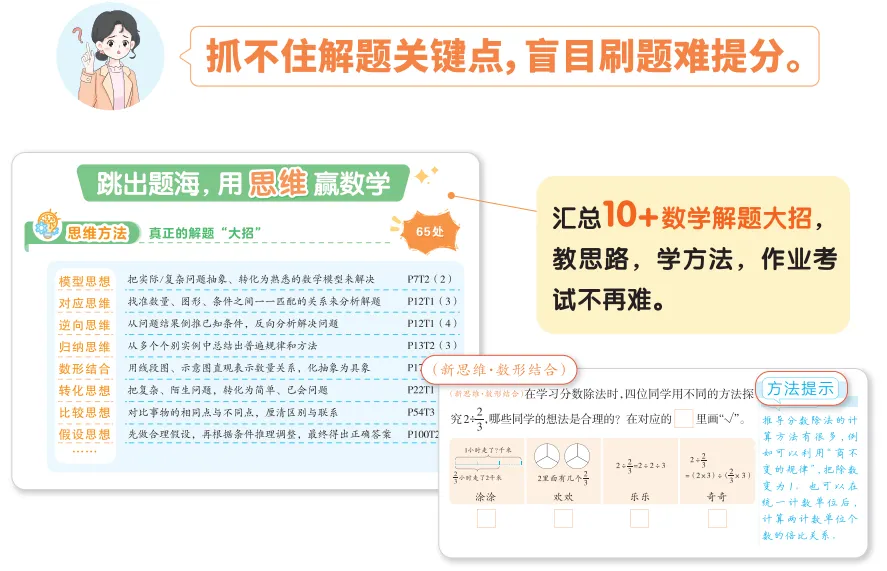This screenshot has height=571, width=887.
Task: Tick the checkbox under 涂涂
Action: point(486,518)
